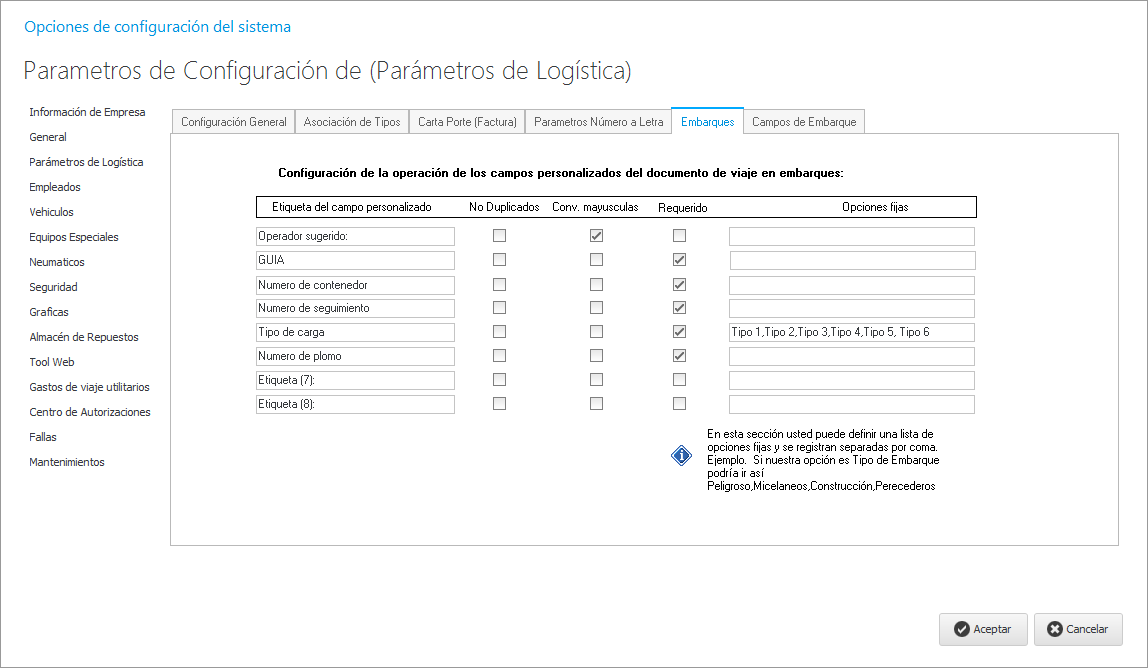This screenshot has height=668, width=1148.
Task: Switch to Configuración General tab
Action: coord(234,122)
